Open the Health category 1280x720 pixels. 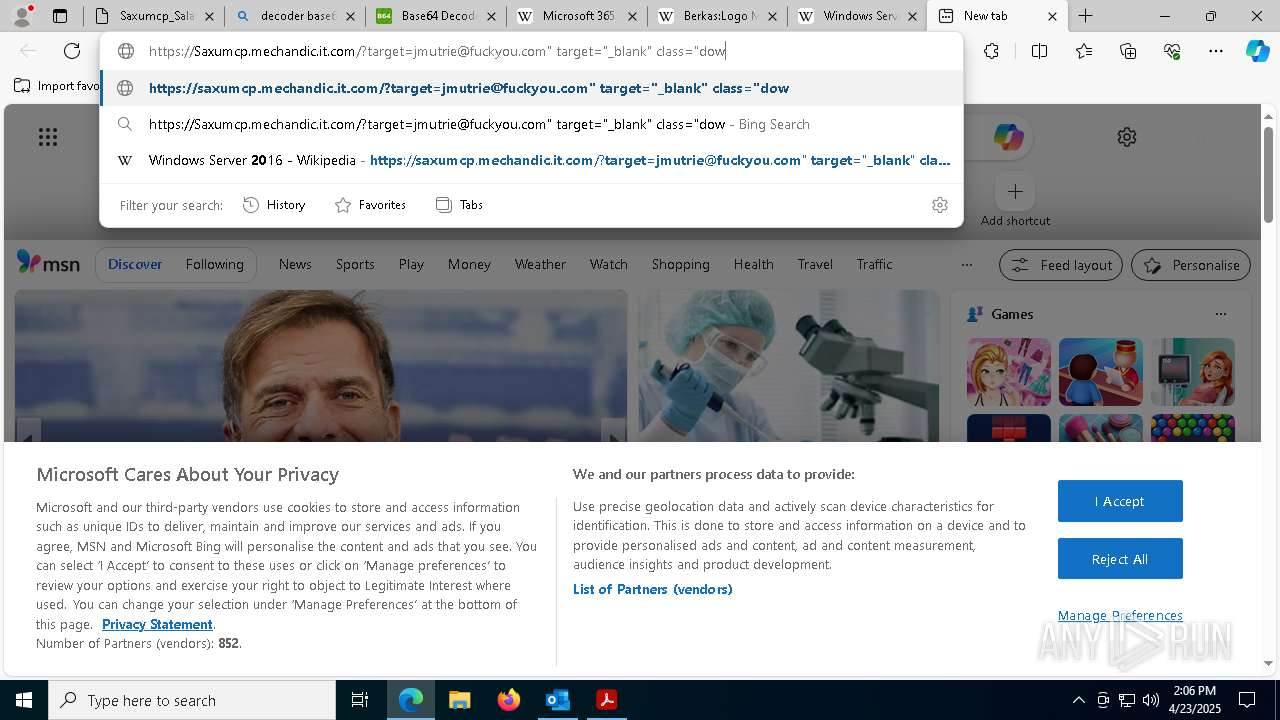(753, 264)
